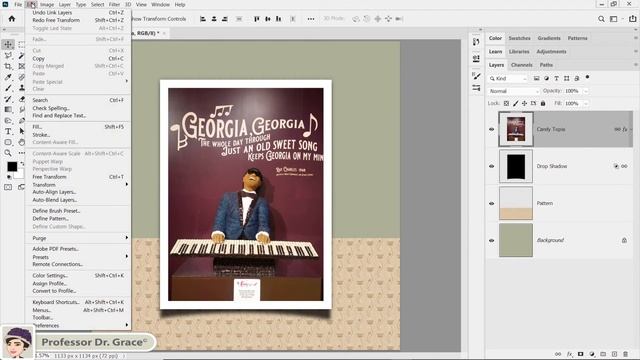Click the Share icon top right
Image resolution: width=640 pixels, height=360 pixels.
[x=632, y=19]
